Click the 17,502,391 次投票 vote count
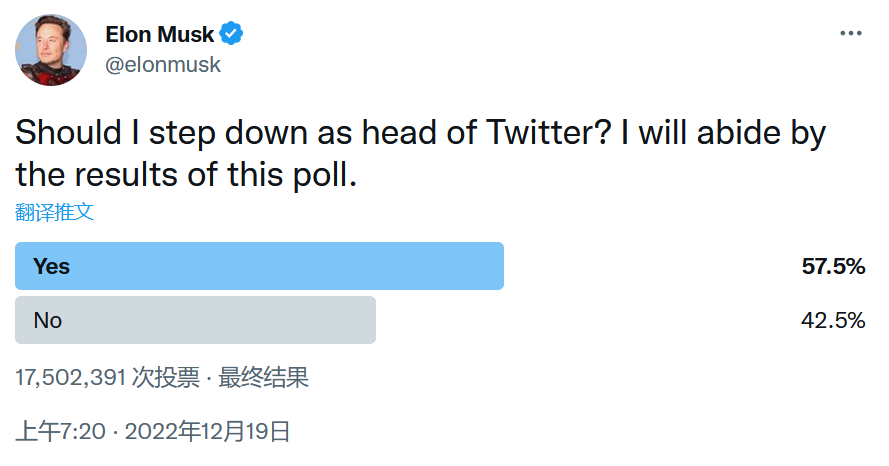The image size is (889, 466). click(108, 377)
